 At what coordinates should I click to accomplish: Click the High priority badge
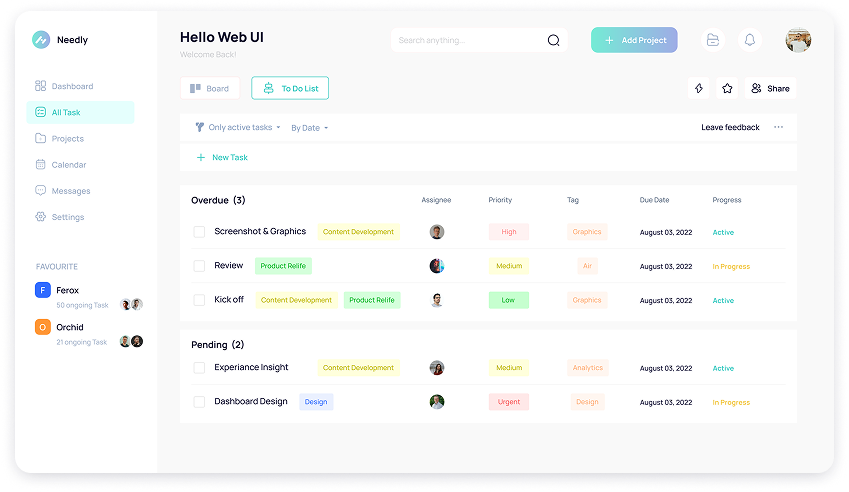pos(509,232)
